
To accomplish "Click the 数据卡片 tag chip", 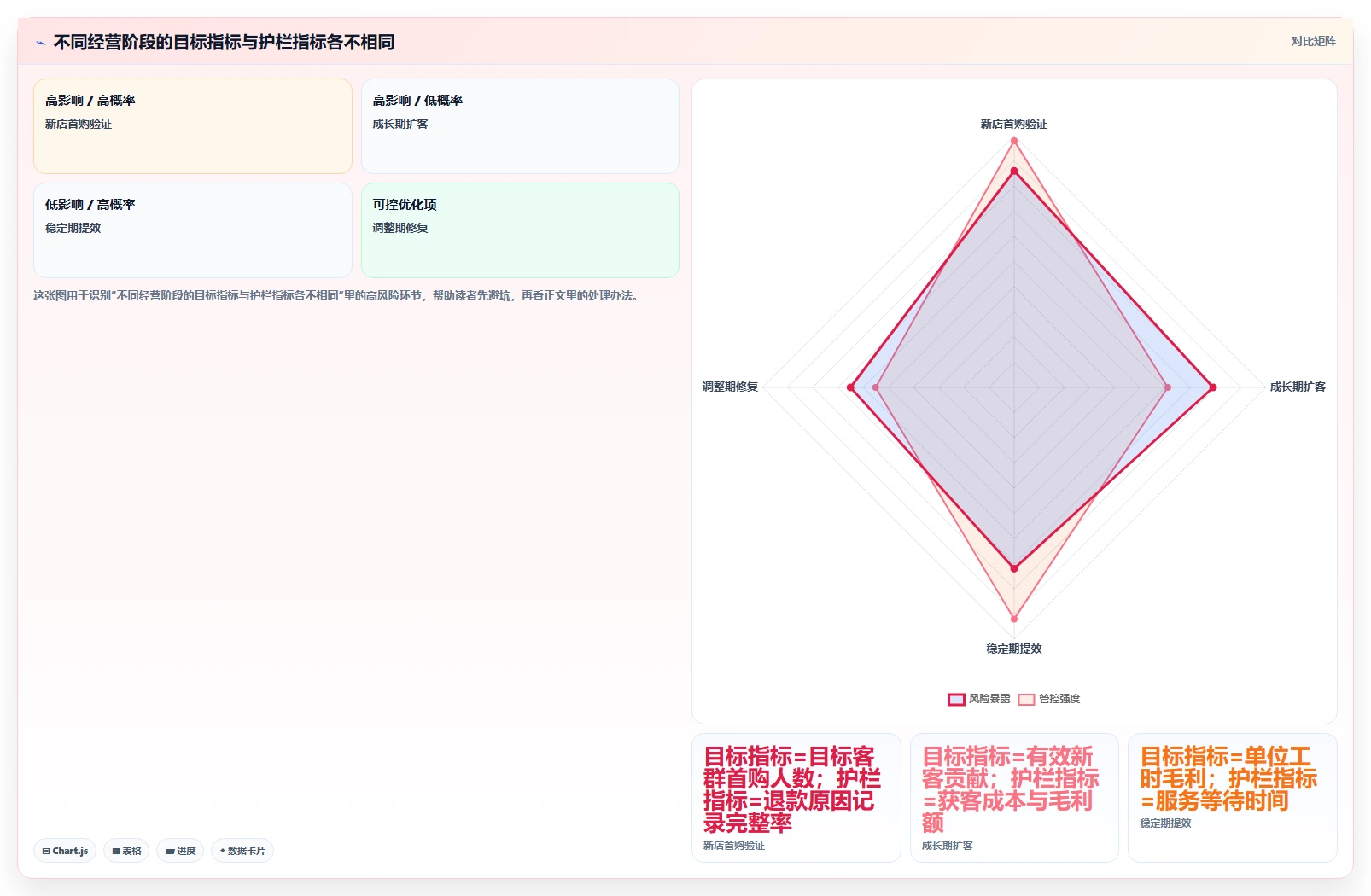I will click(242, 851).
